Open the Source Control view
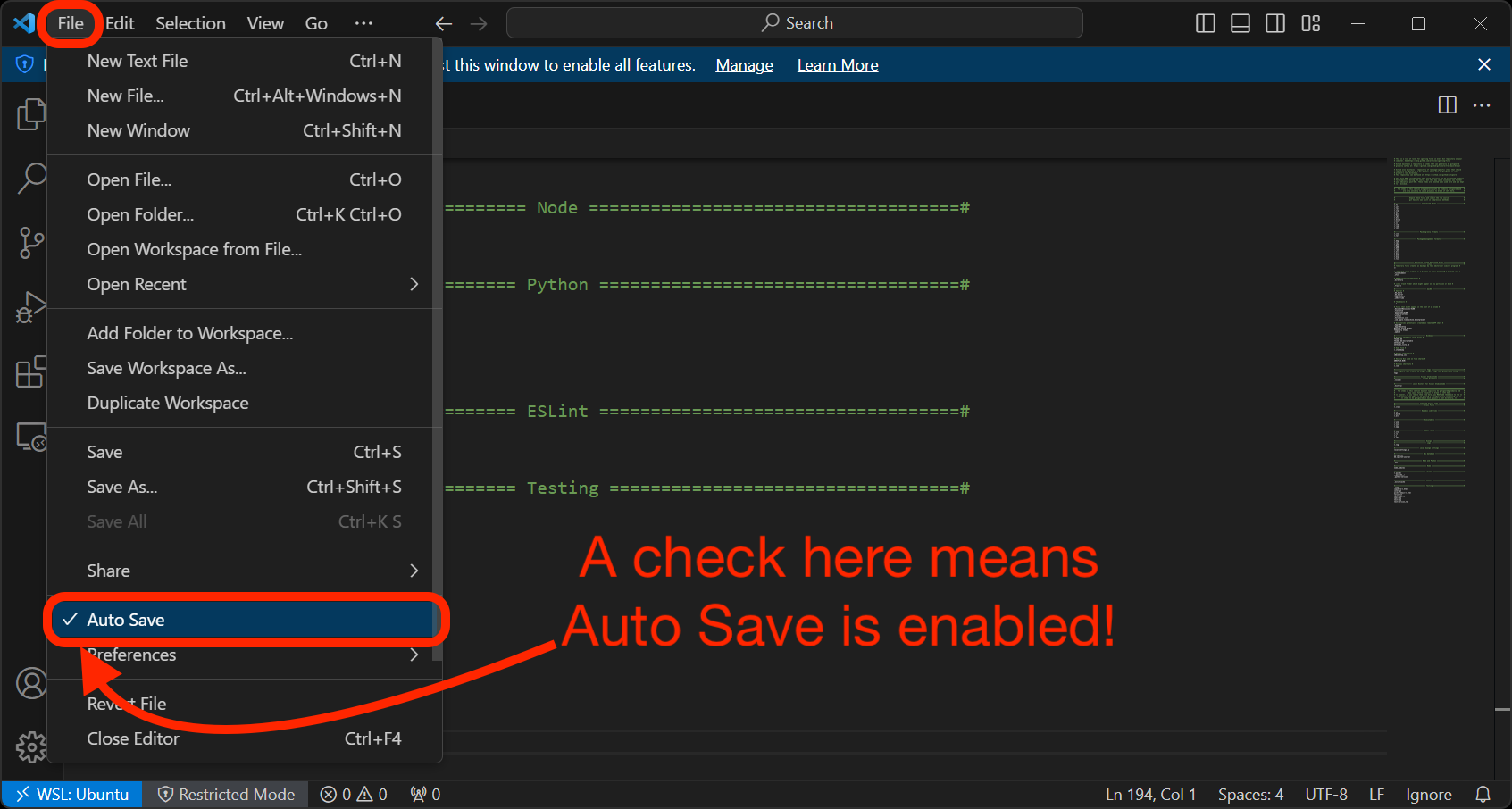Viewport: 1512px width, 809px height. [x=31, y=242]
